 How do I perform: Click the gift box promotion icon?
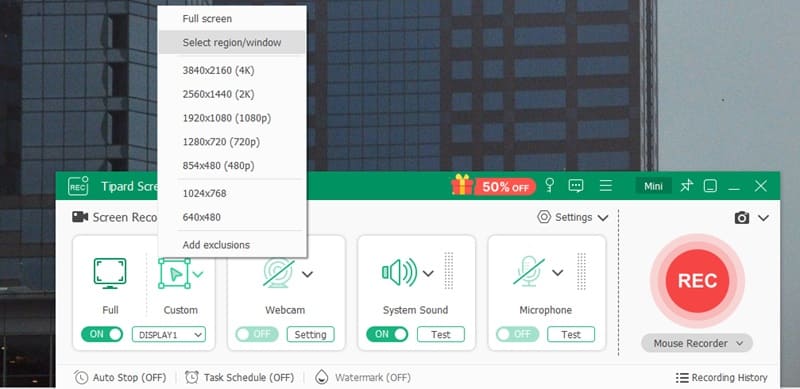[462, 185]
